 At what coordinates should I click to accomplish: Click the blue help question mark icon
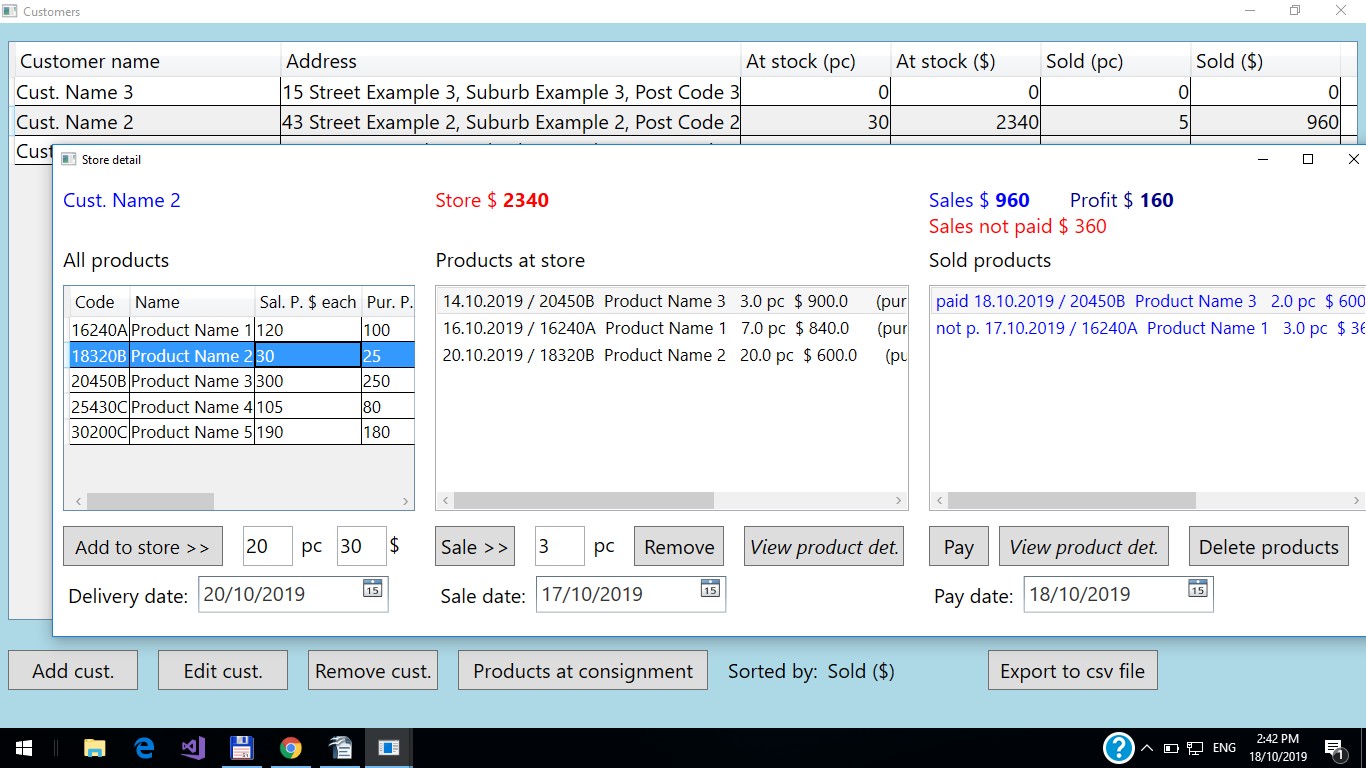click(1118, 747)
